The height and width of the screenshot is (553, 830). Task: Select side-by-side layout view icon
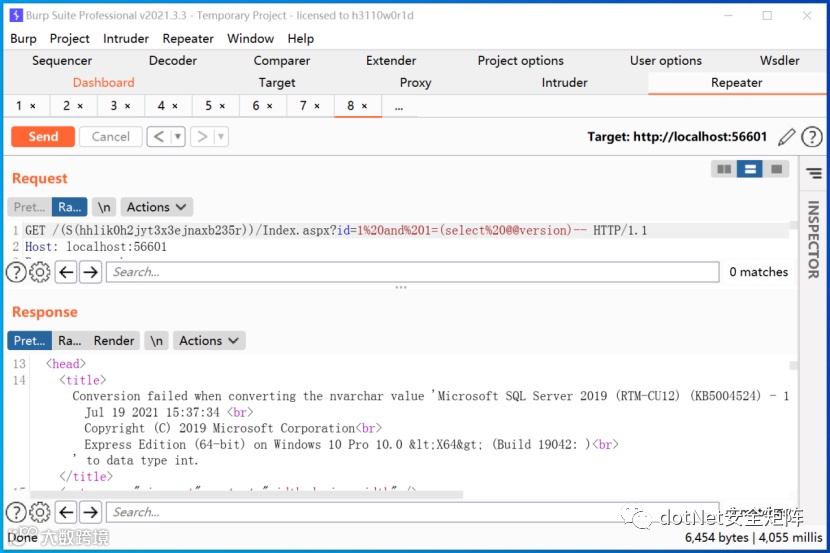click(724, 169)
